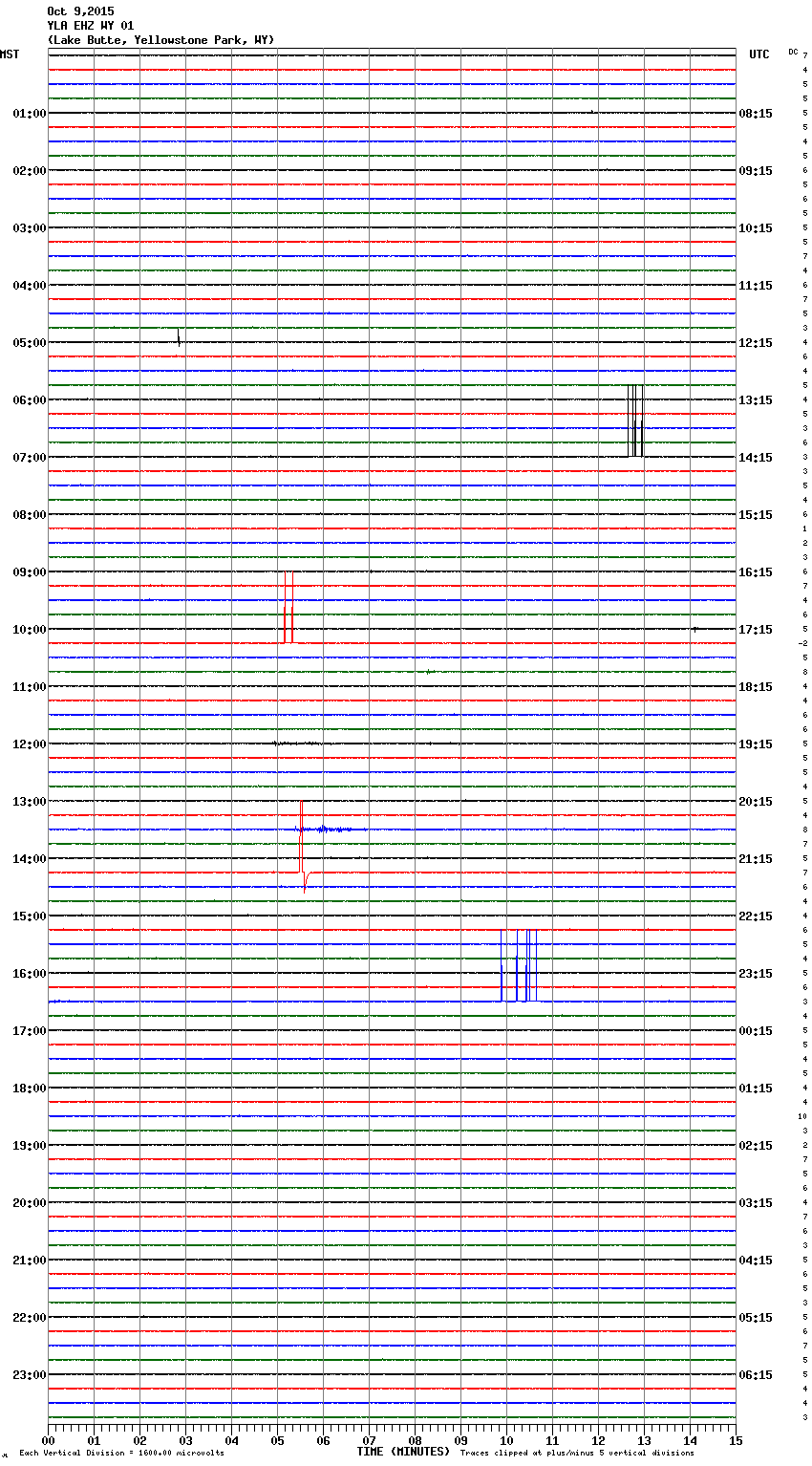This screenshot has width=812, height=1466.
Task: Click minute 13 on the time axis
Action: 644,1440
